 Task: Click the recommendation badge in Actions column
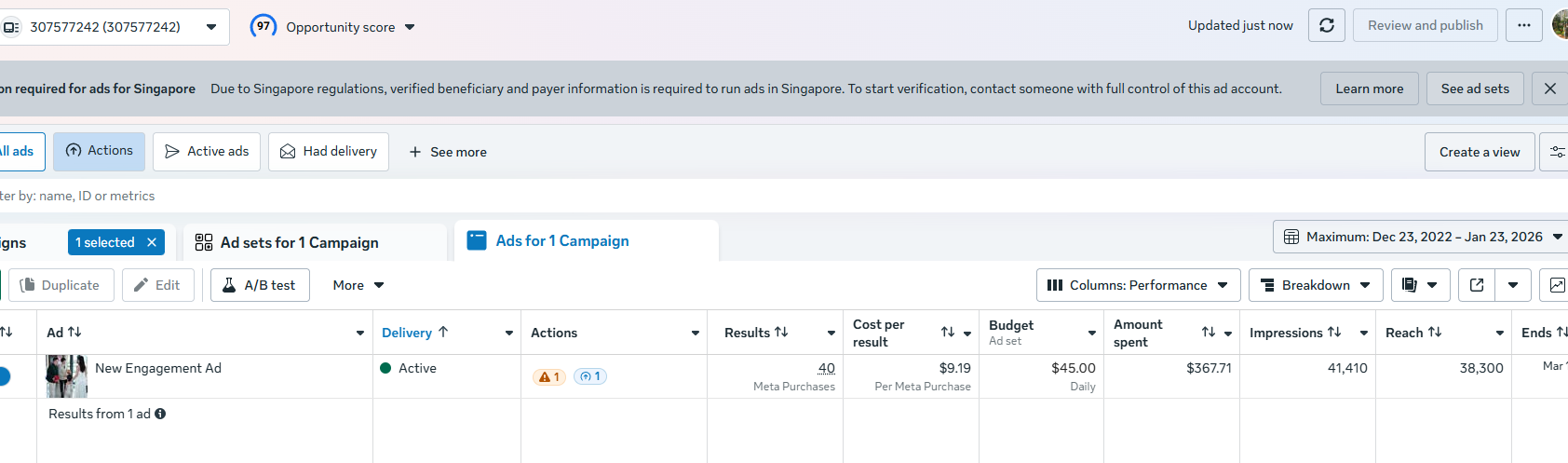click(x=589, y=377)
